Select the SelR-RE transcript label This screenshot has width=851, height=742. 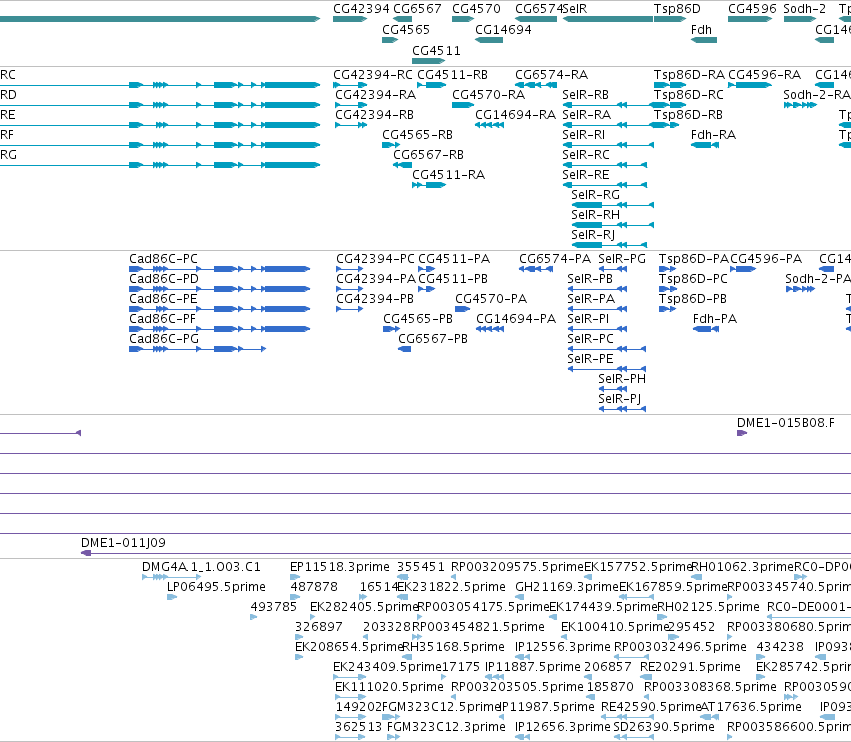click(x=586, y=175)
